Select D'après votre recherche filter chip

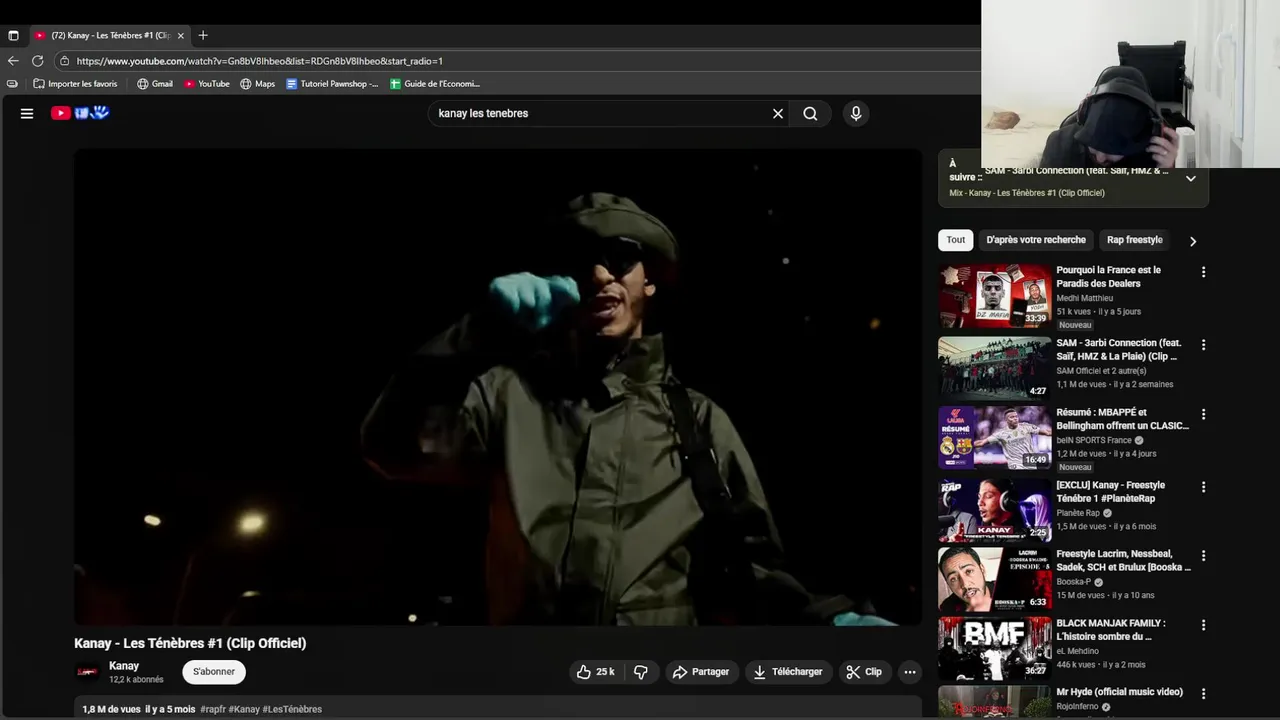coord(1036,240)
